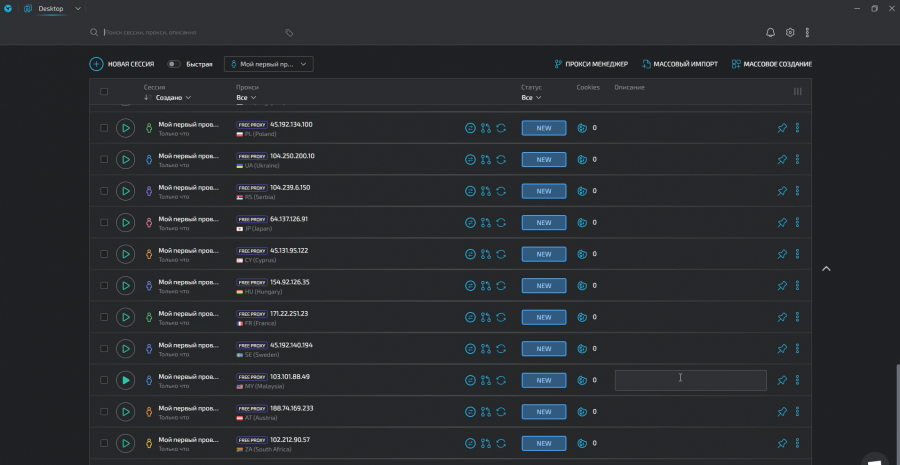900x465 pixels.
Task: Click the app logo in the title bar
Action: [x=8, y=9]
